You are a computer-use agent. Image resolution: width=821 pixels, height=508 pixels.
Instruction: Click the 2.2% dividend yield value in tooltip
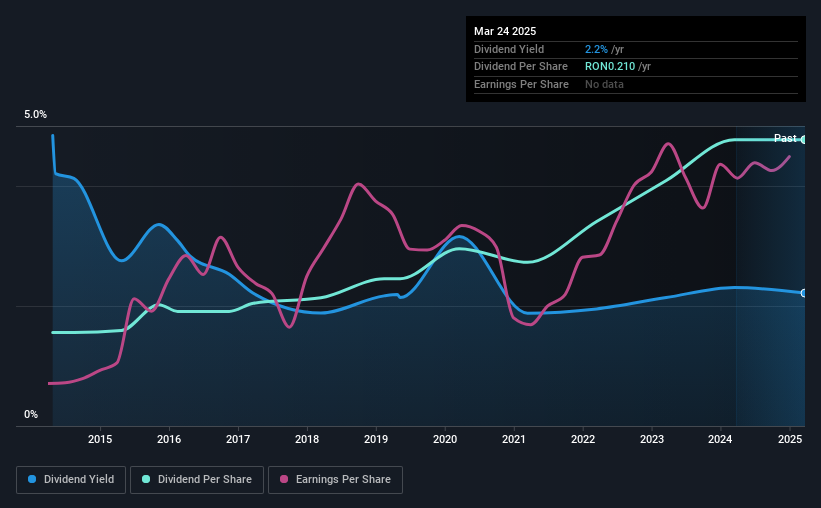596,49
